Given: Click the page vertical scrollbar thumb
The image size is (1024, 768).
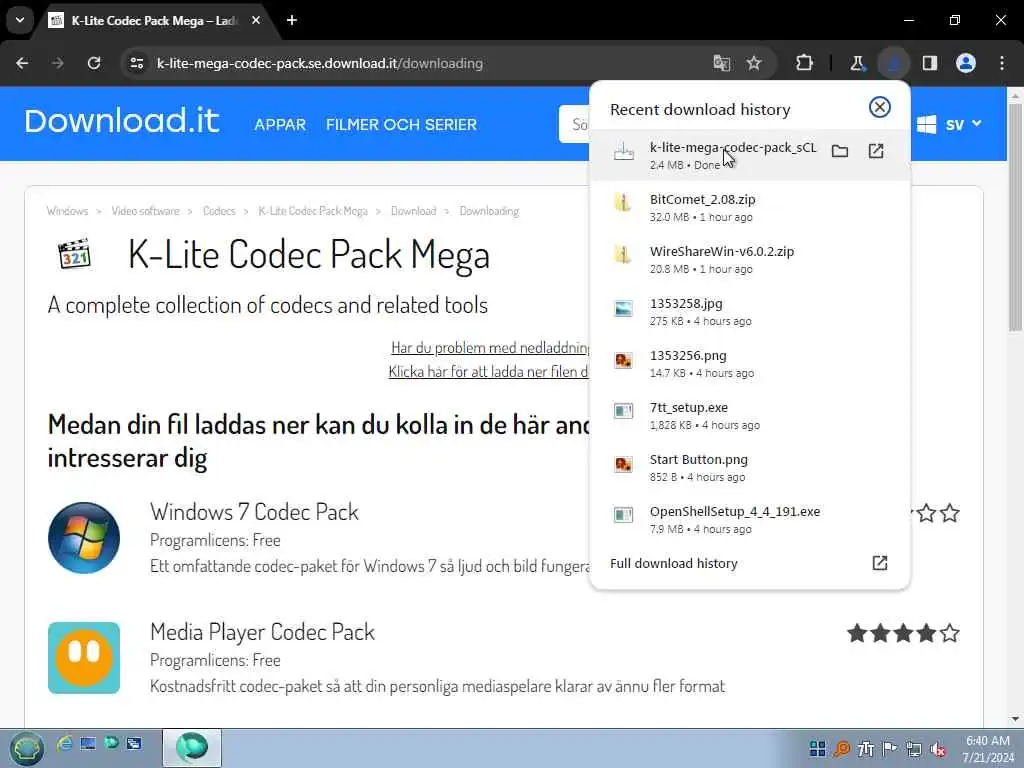Looking at the screenshot, I should tap(1015, 216).
